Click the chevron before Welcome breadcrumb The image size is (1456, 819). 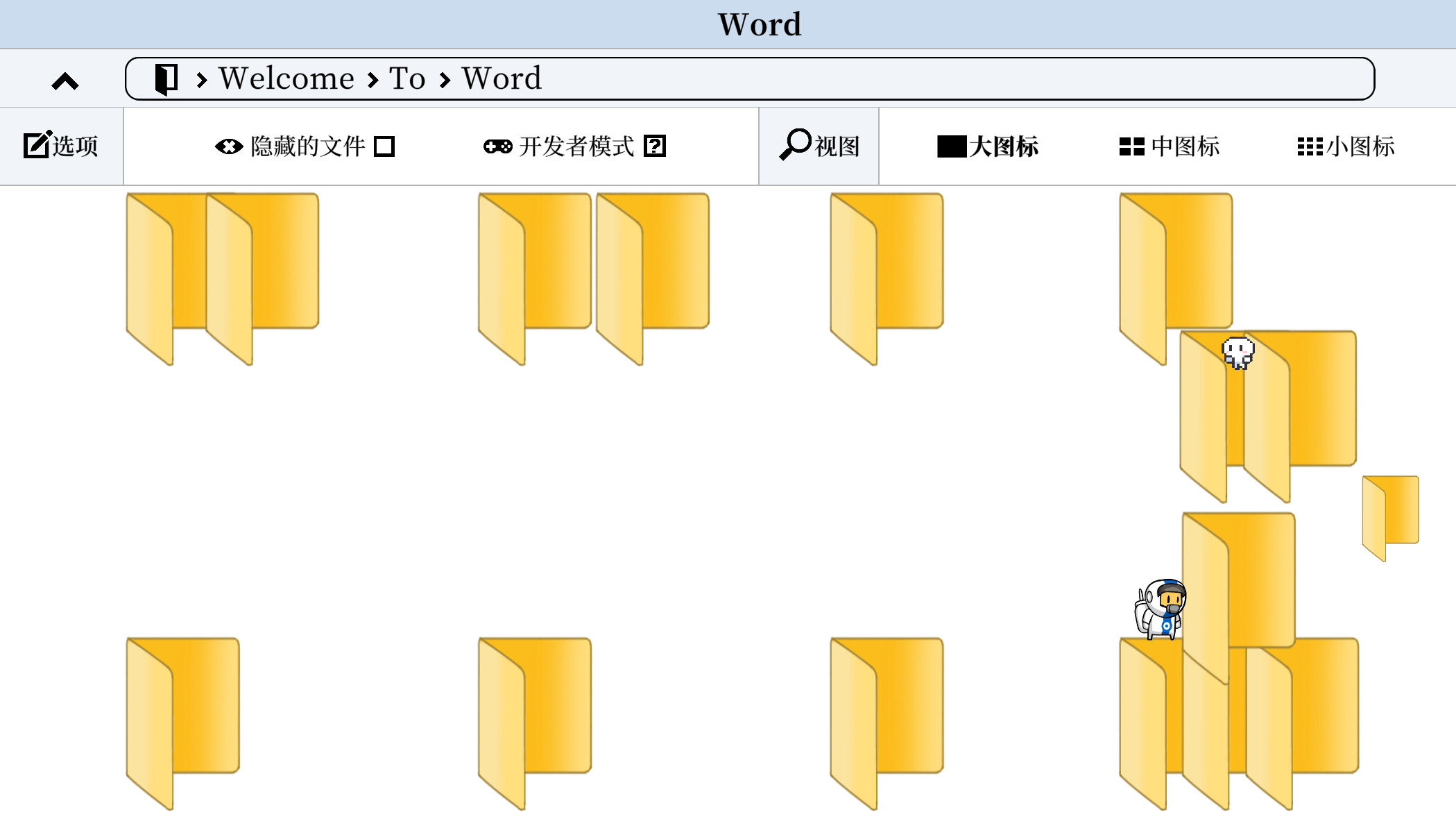coord(202,81)
